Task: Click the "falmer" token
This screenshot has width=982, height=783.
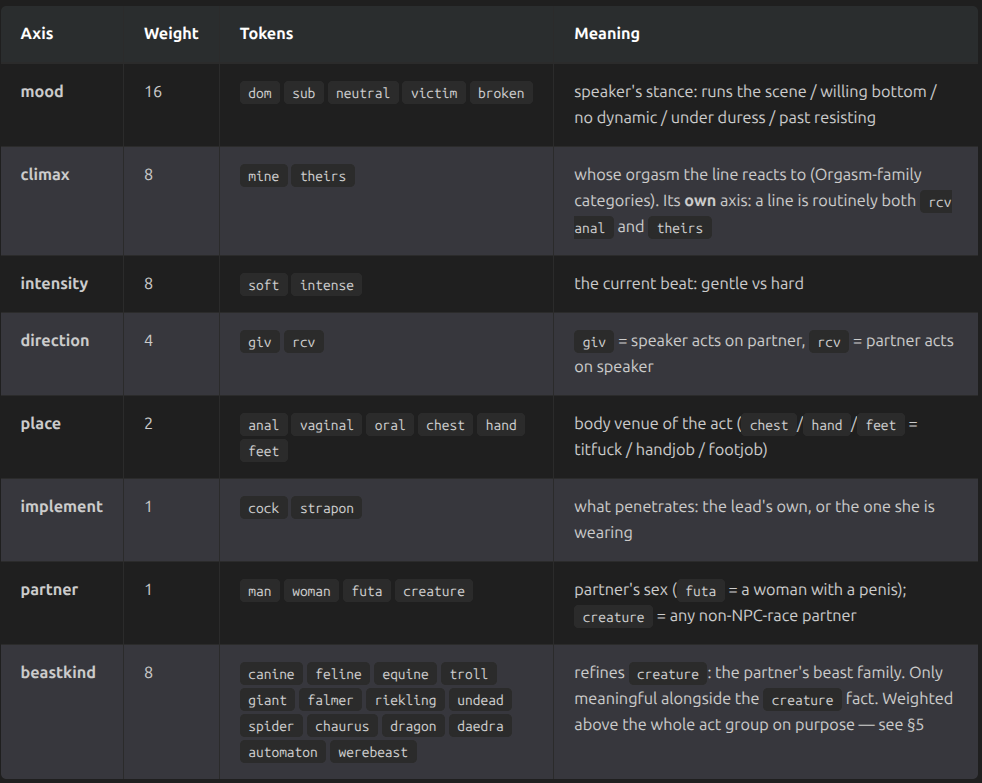Action: tap(330, 700)
